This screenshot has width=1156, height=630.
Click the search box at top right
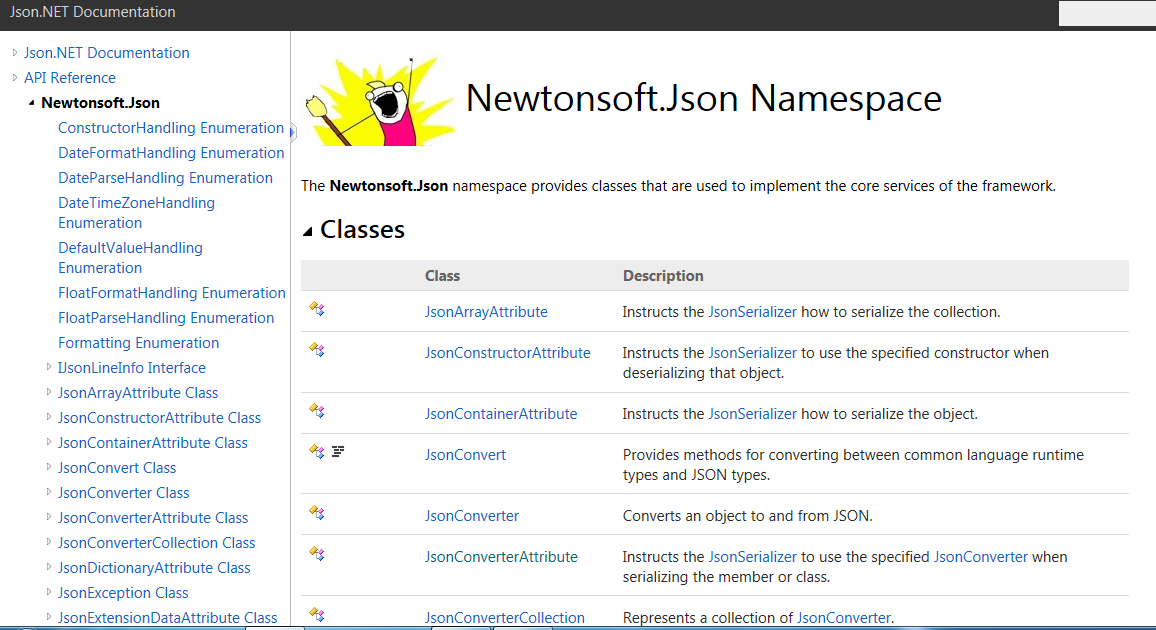[x=1106, y=13]
